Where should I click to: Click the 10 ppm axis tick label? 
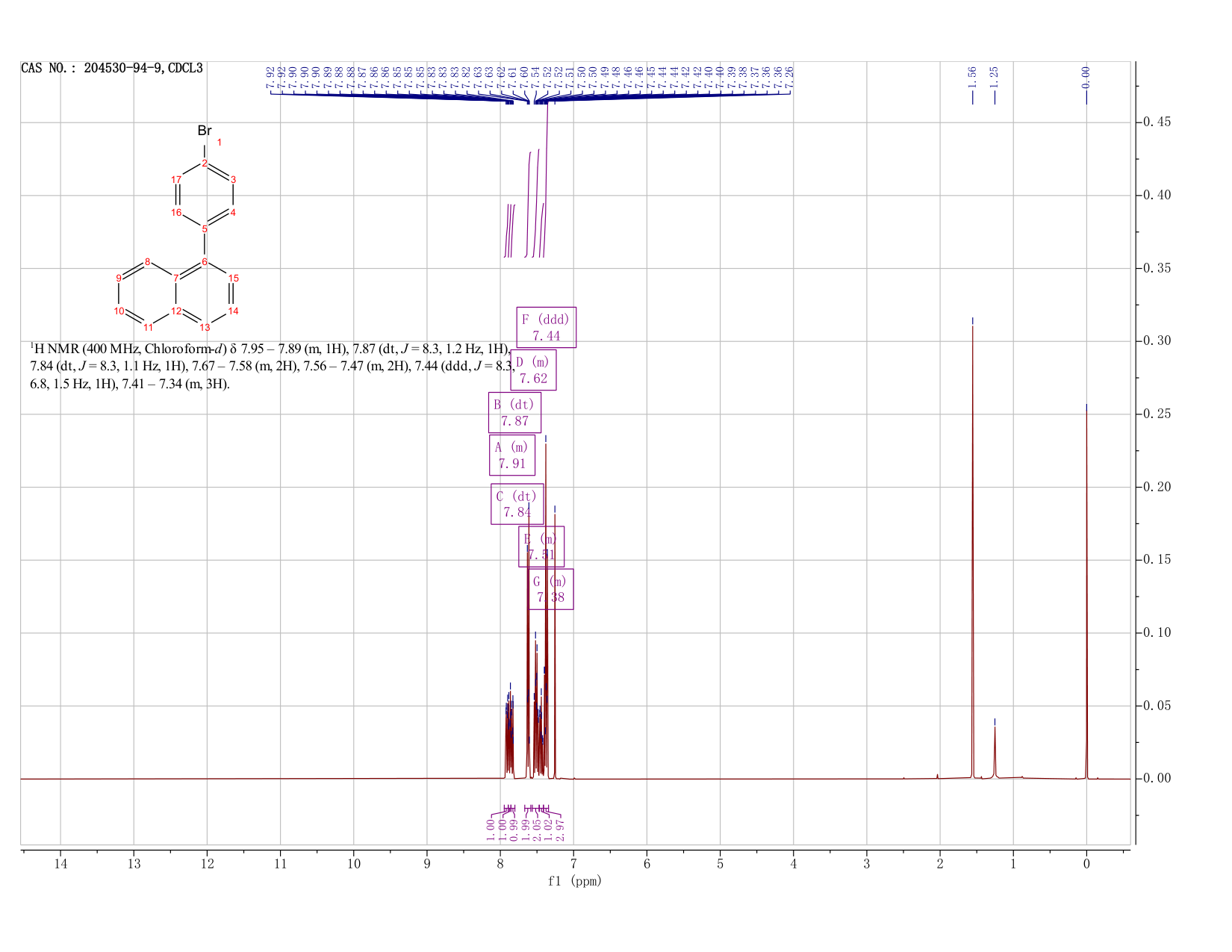click(353, 864)
